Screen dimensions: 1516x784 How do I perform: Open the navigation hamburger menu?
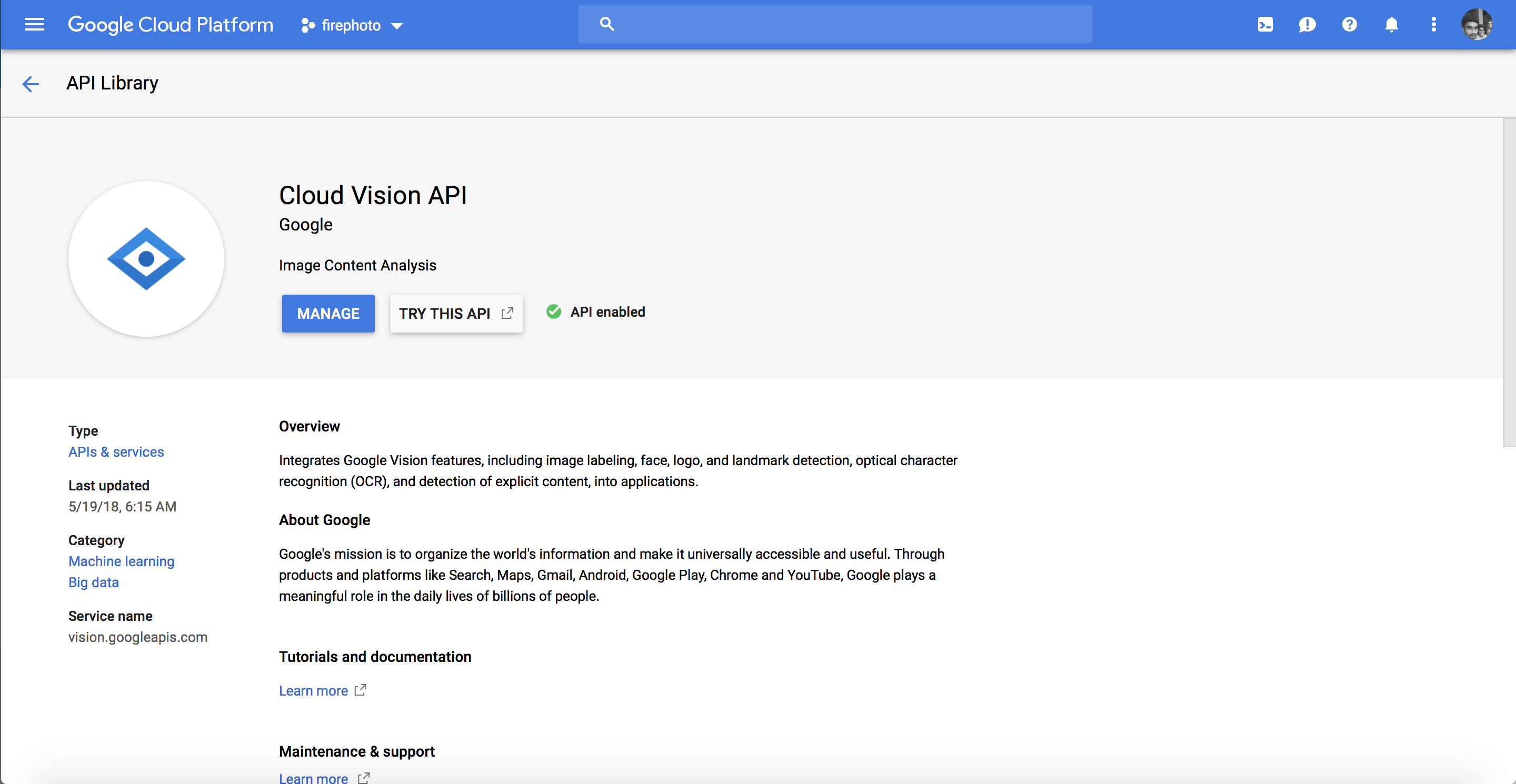[x=35, y=25]
